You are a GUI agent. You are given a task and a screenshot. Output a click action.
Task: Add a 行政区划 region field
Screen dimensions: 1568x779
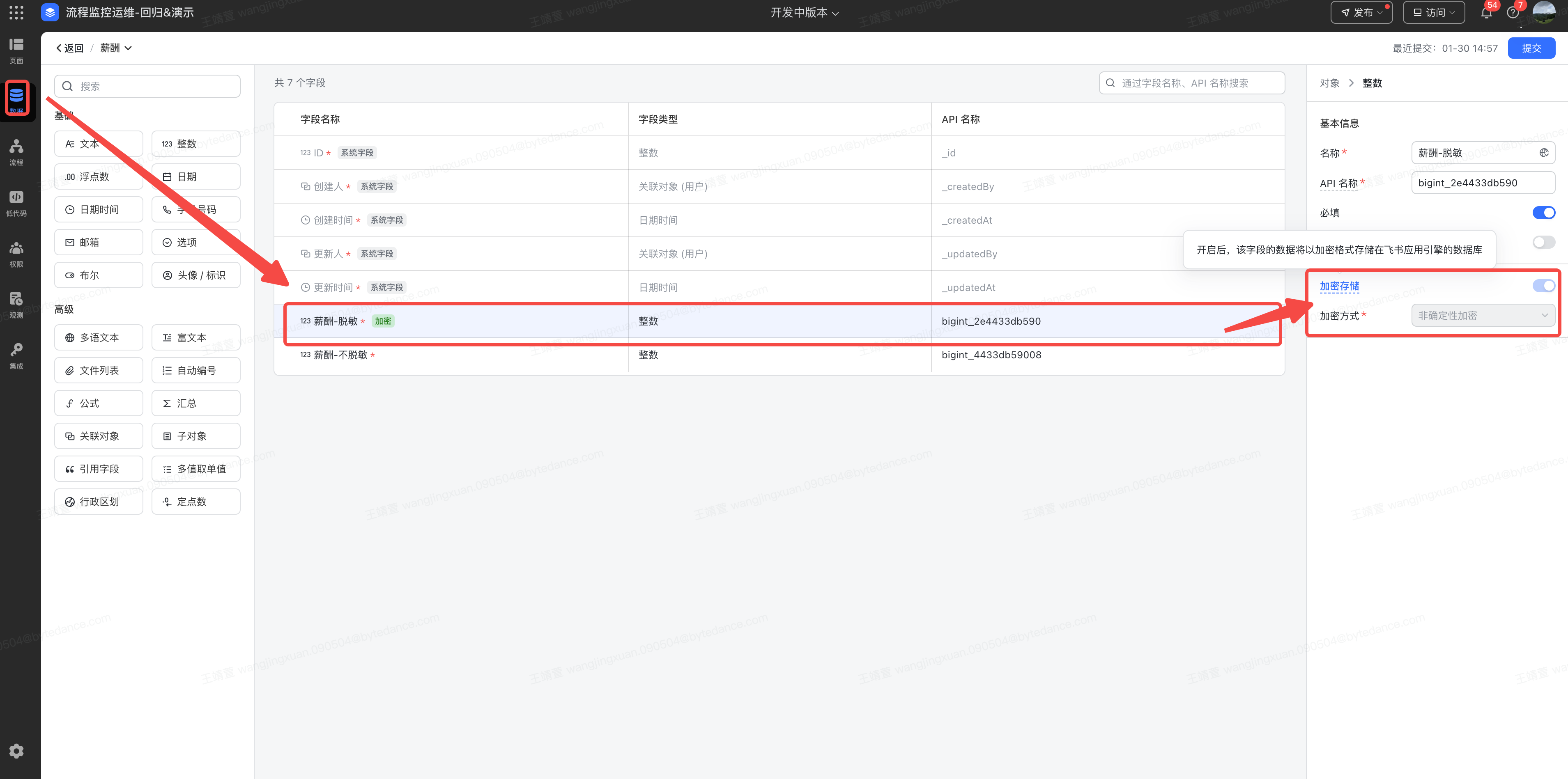[x=99, y=502]
